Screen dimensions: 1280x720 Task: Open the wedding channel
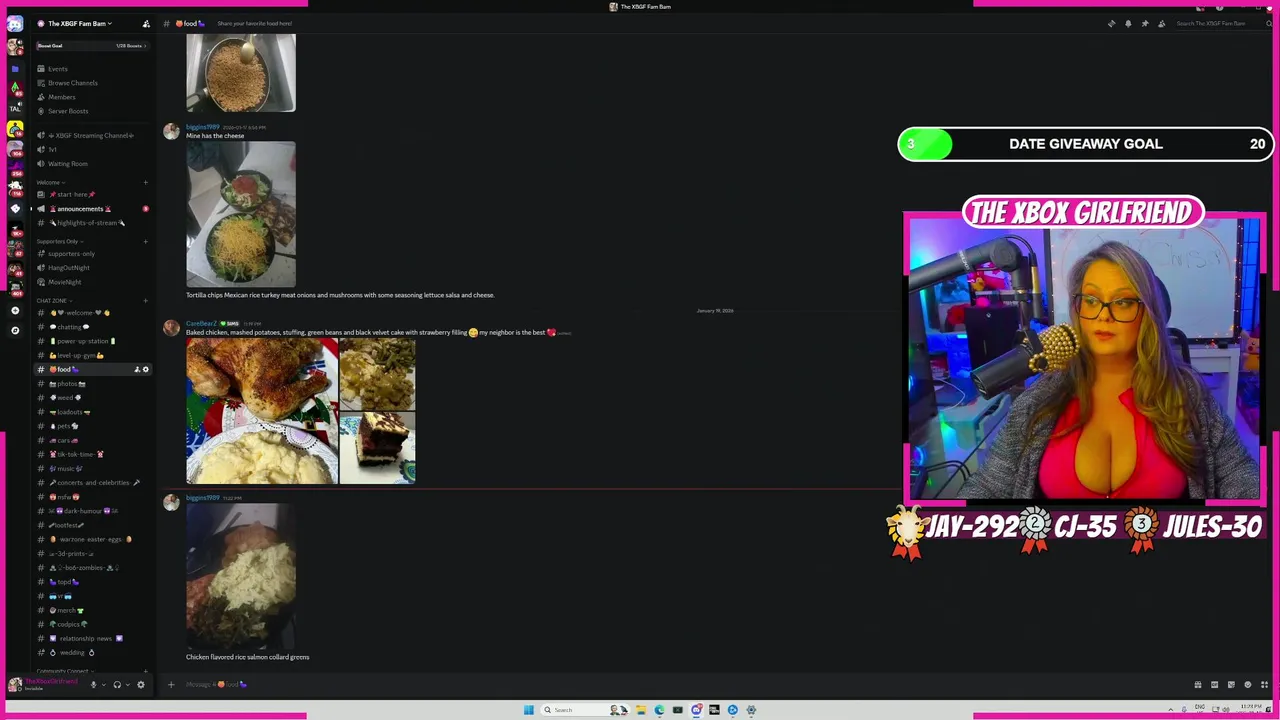pos(92,653)
